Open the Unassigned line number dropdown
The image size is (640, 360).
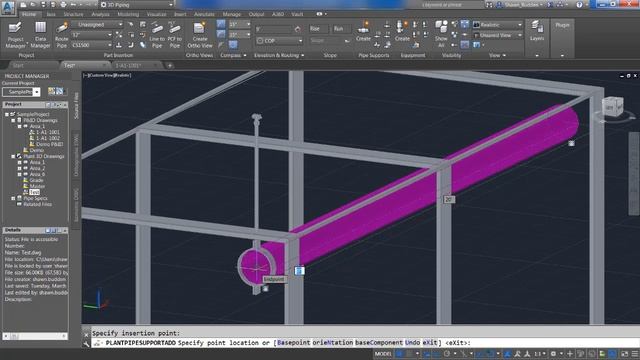tap(98, 24)
